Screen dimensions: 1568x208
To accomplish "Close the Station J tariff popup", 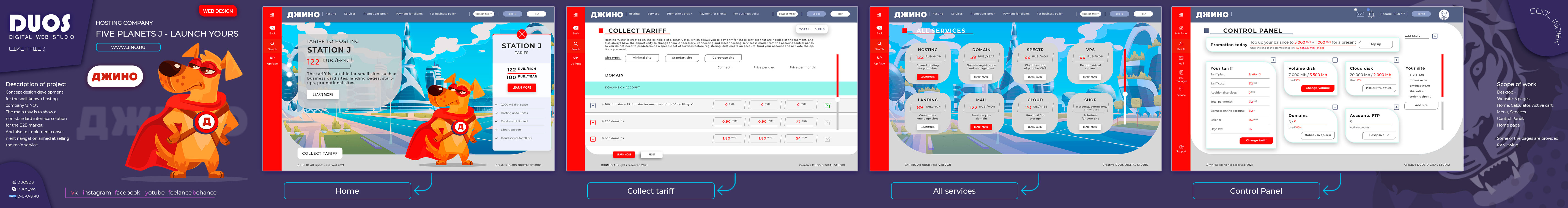I will pyautogui.click(x=521, y=34).
